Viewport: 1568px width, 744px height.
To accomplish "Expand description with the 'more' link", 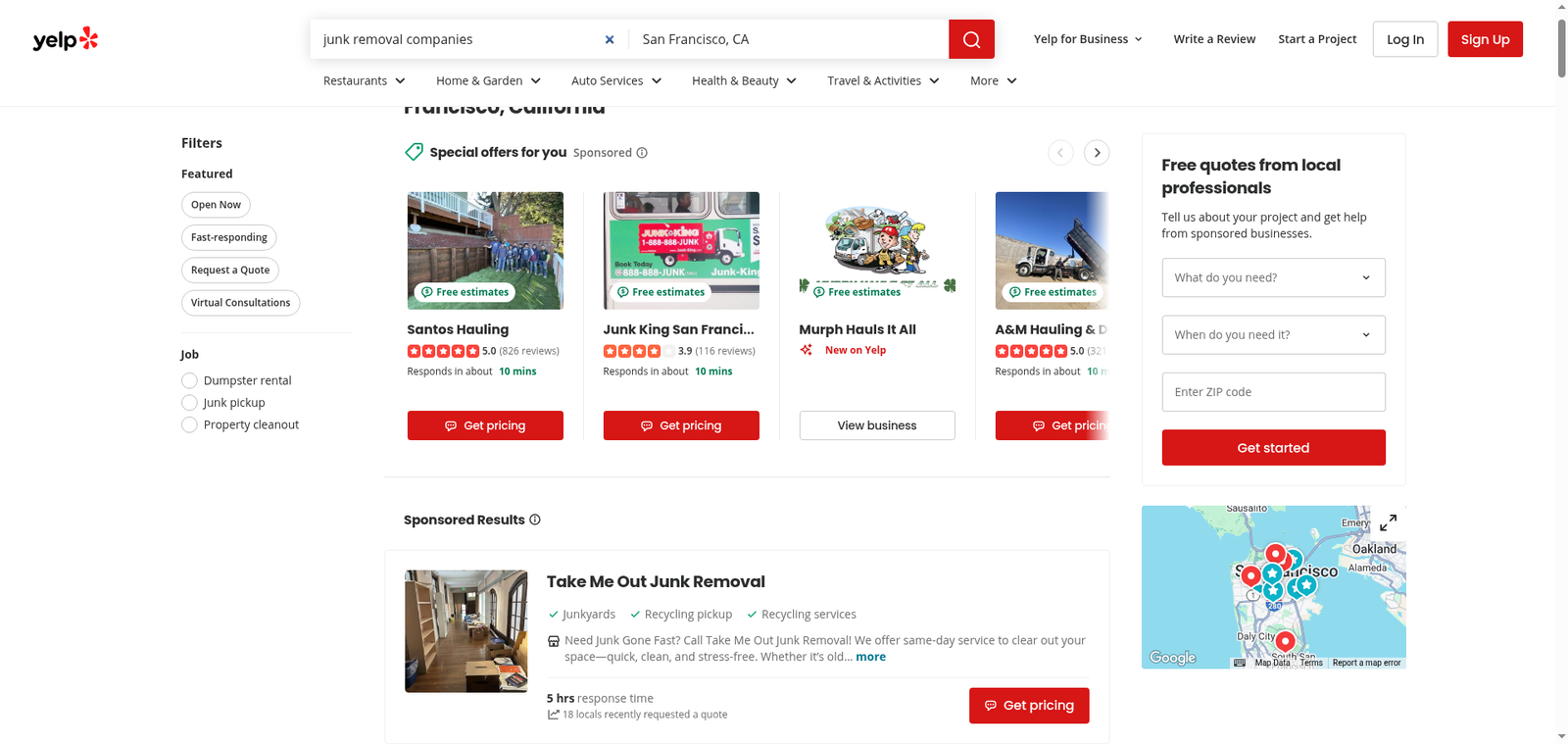I will coord(870,657).
